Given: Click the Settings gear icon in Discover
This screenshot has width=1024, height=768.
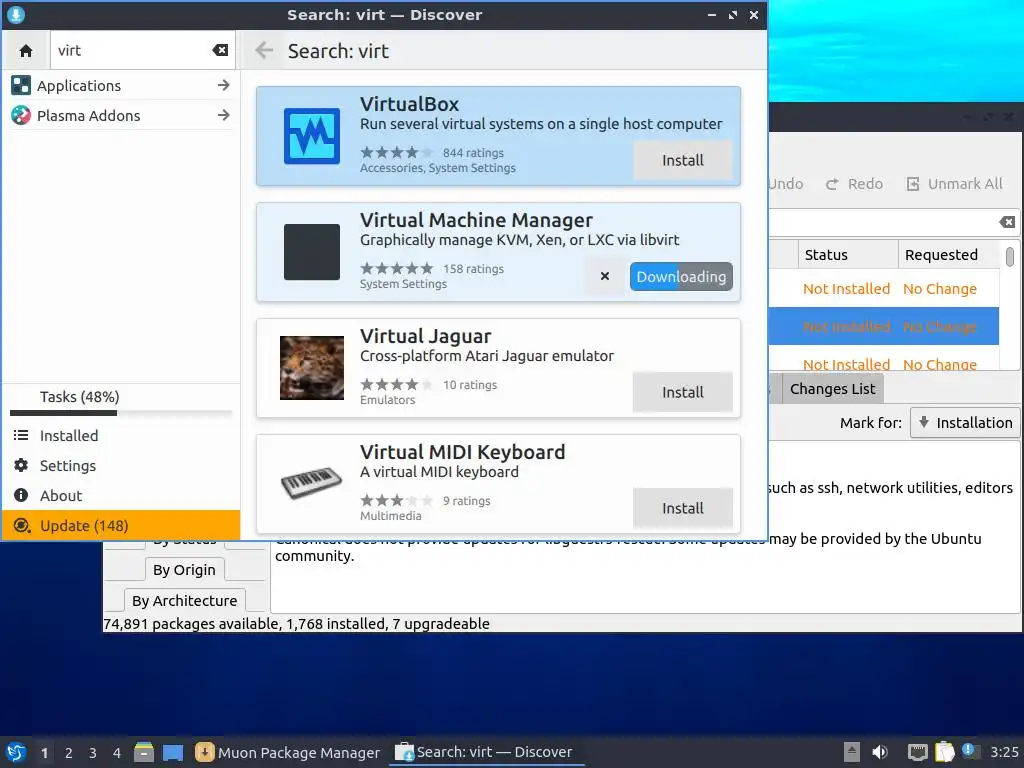Looking at the screenshot, I should (x=21, y=466).
